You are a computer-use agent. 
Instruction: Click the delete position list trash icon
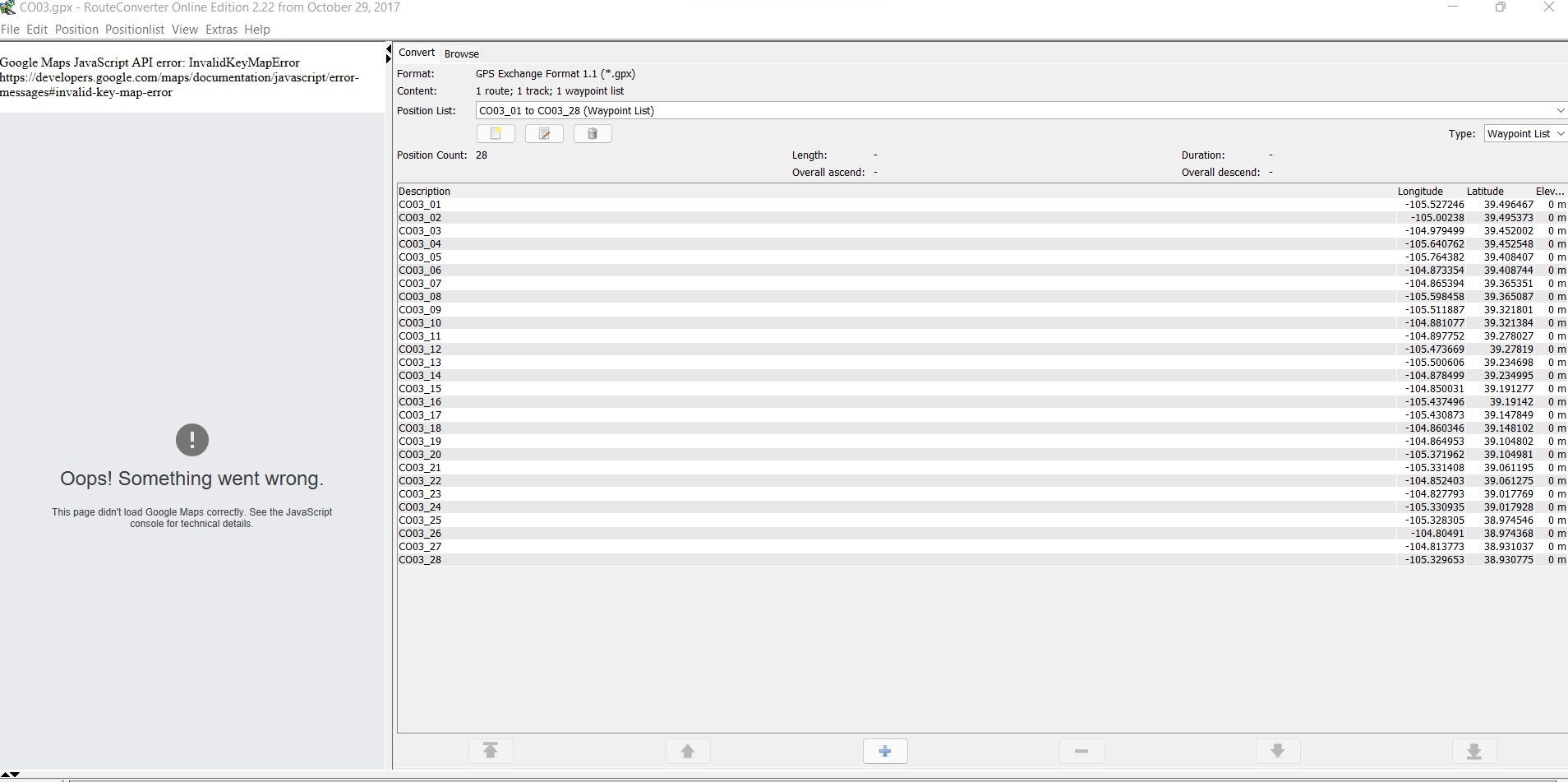(593, 133)
